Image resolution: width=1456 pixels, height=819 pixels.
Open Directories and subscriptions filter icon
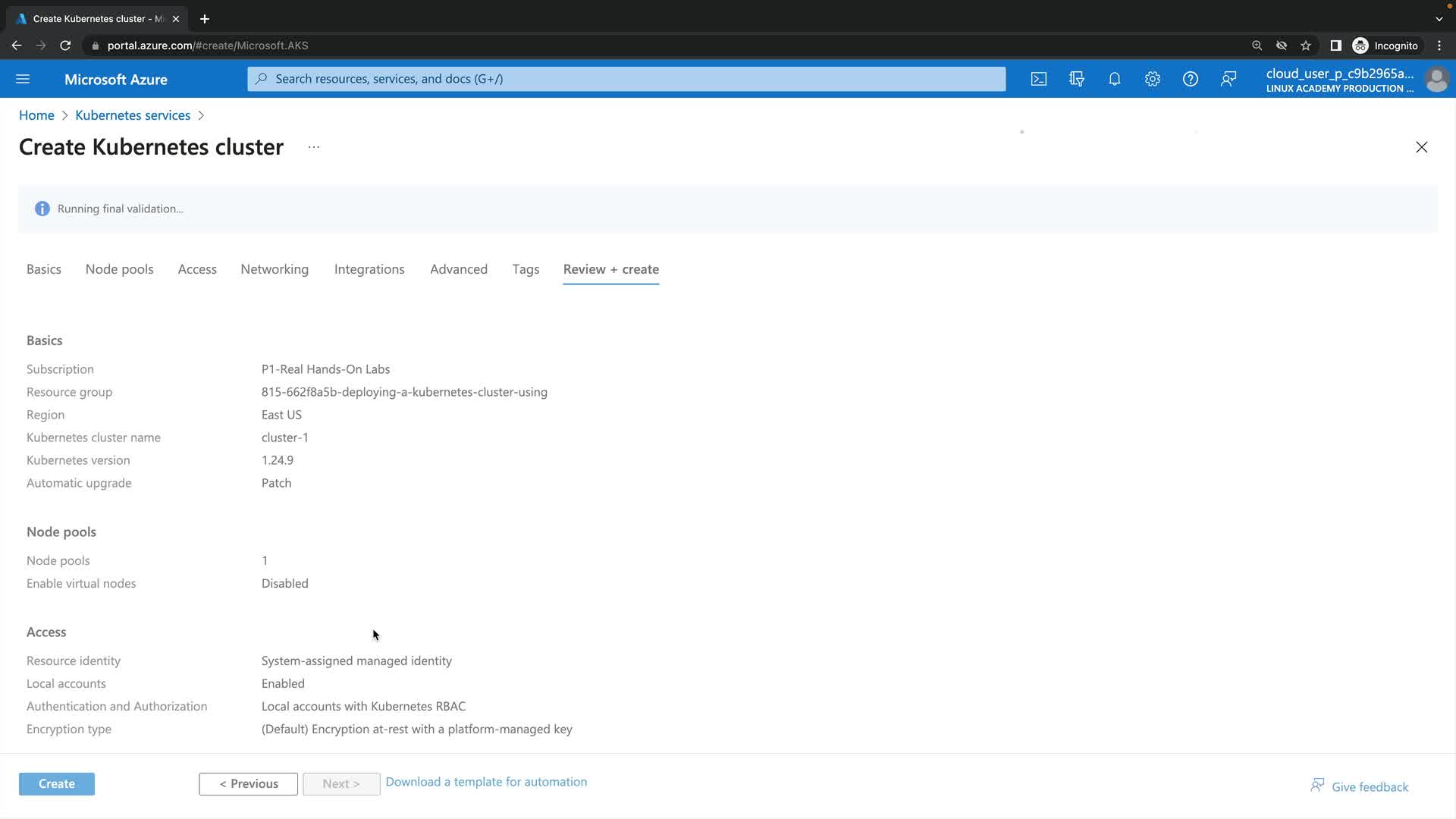coord(1077,79)
